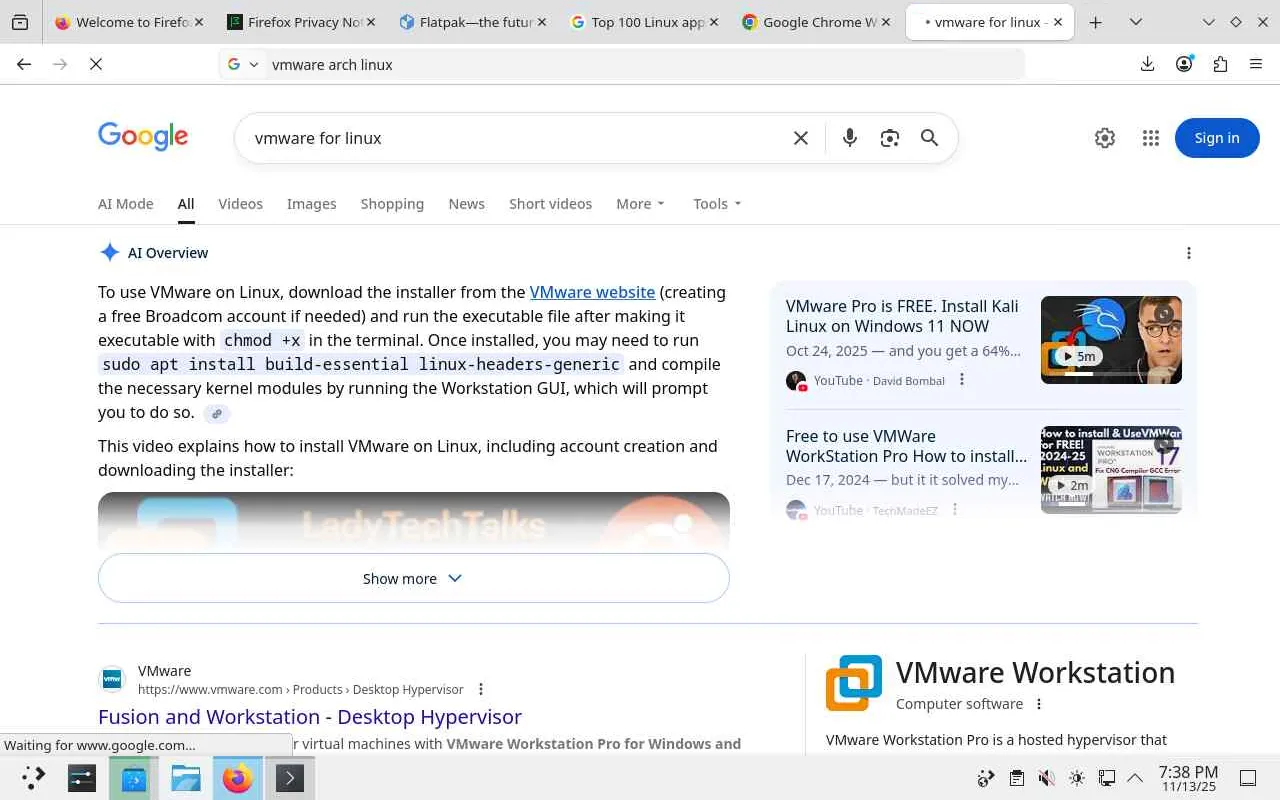Open options for the David Bombal video
This screenshot has height=800, width=1280.
962,380
